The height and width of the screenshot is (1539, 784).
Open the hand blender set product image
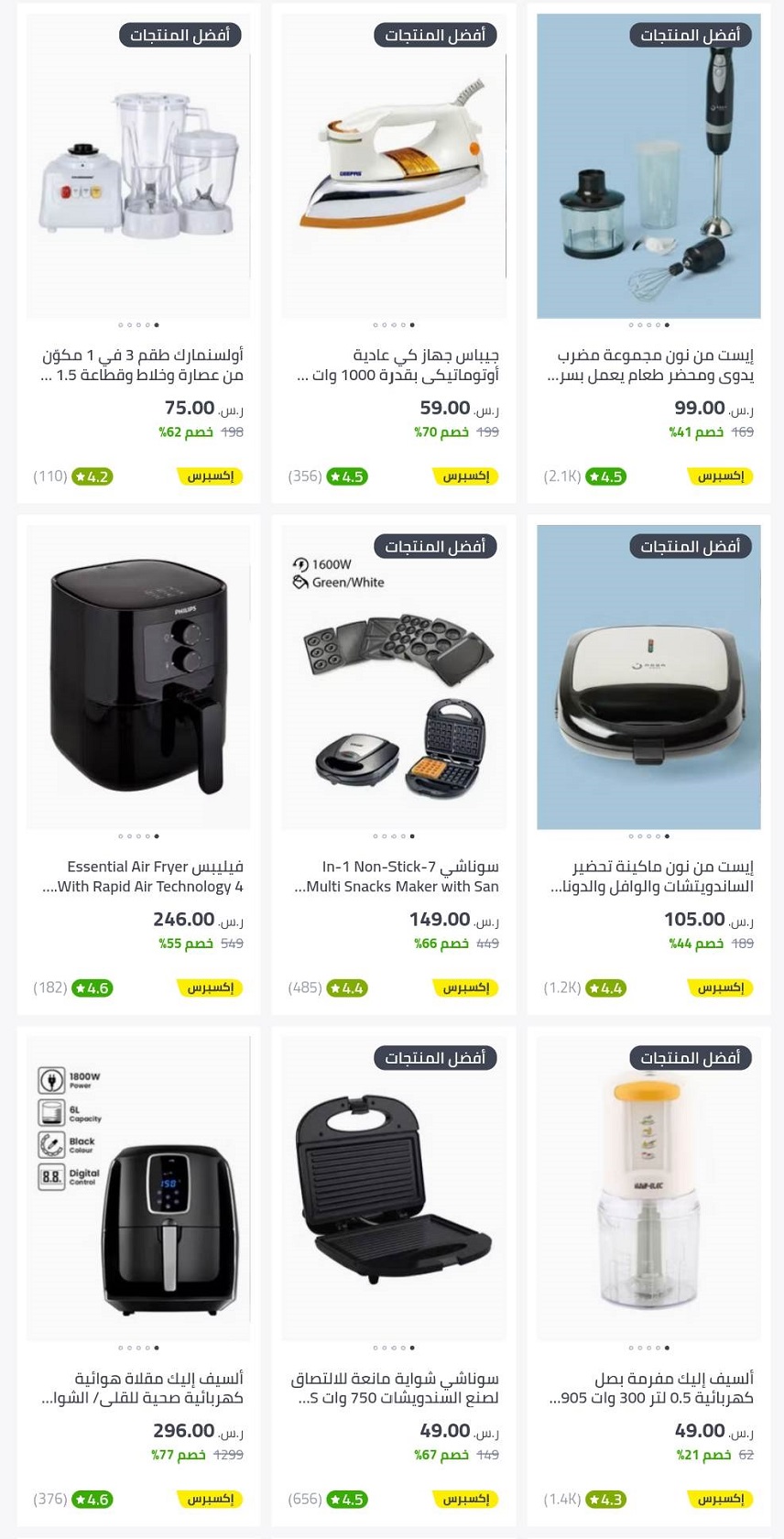tap(648, 167)
